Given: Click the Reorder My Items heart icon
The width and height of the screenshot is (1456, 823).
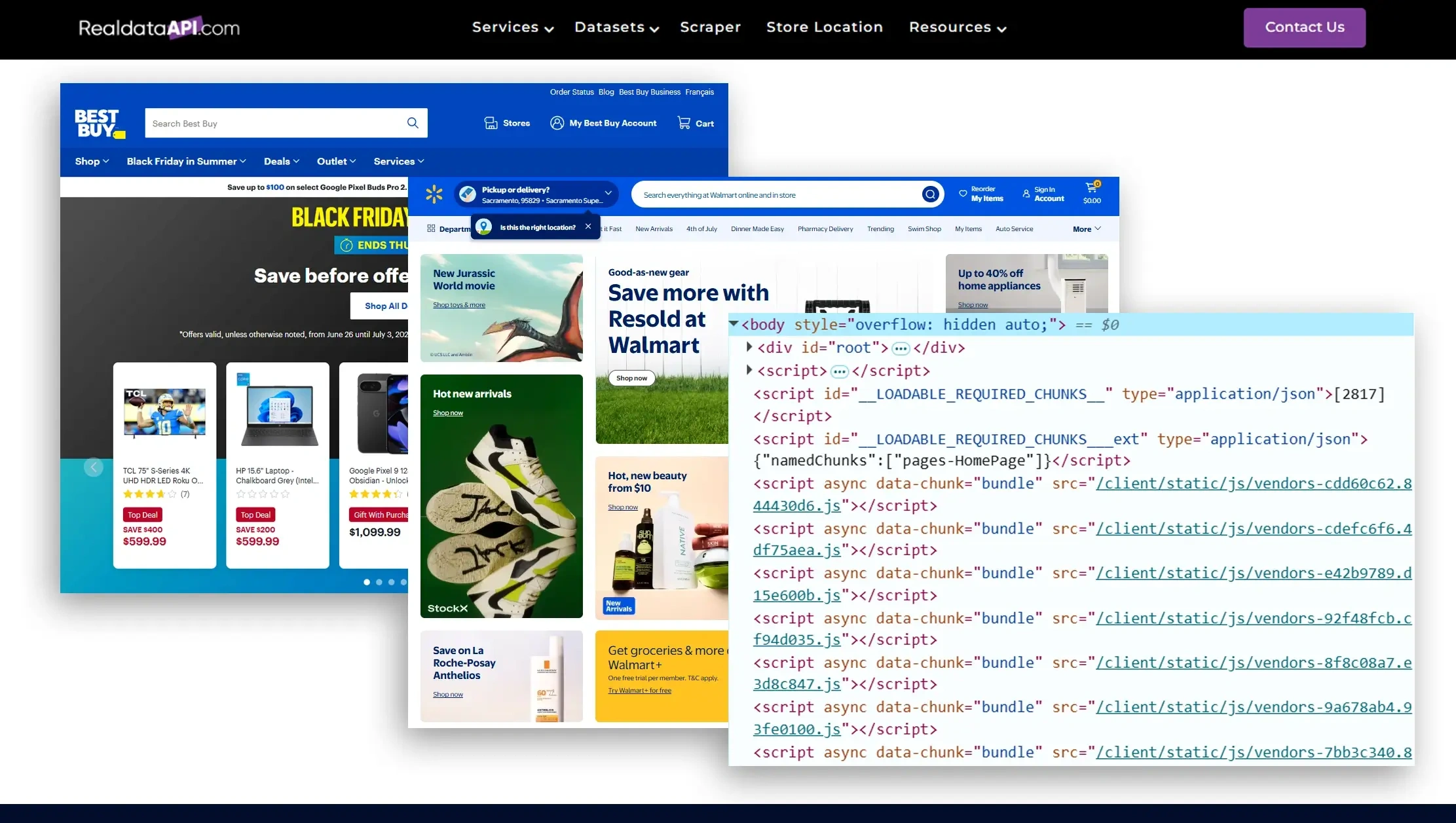Looking at the screenshot, I should coord(963,194).
